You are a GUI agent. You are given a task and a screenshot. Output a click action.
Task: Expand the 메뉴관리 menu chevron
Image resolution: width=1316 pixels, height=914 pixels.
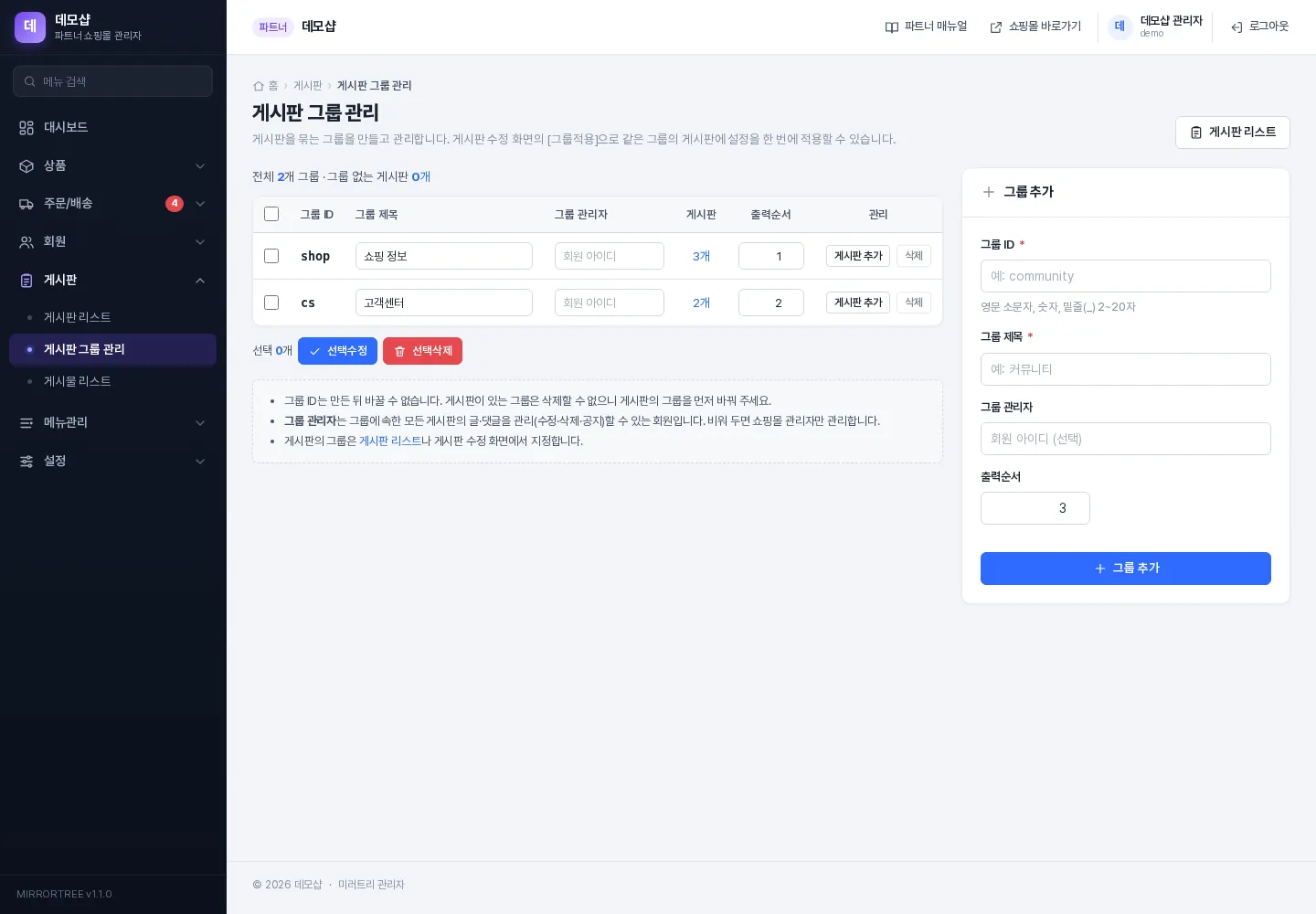[x=200, y=423]
